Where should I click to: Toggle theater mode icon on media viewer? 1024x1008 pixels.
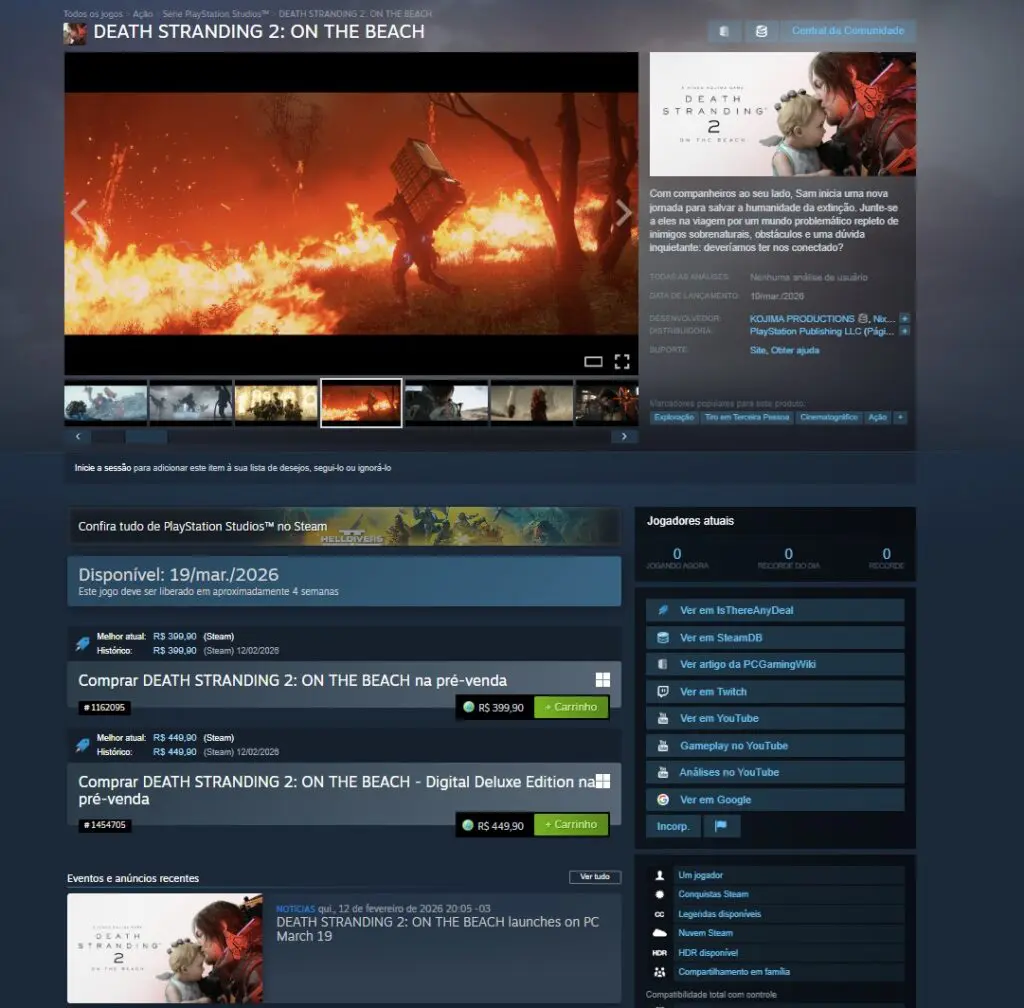click(x=593, y=361)
